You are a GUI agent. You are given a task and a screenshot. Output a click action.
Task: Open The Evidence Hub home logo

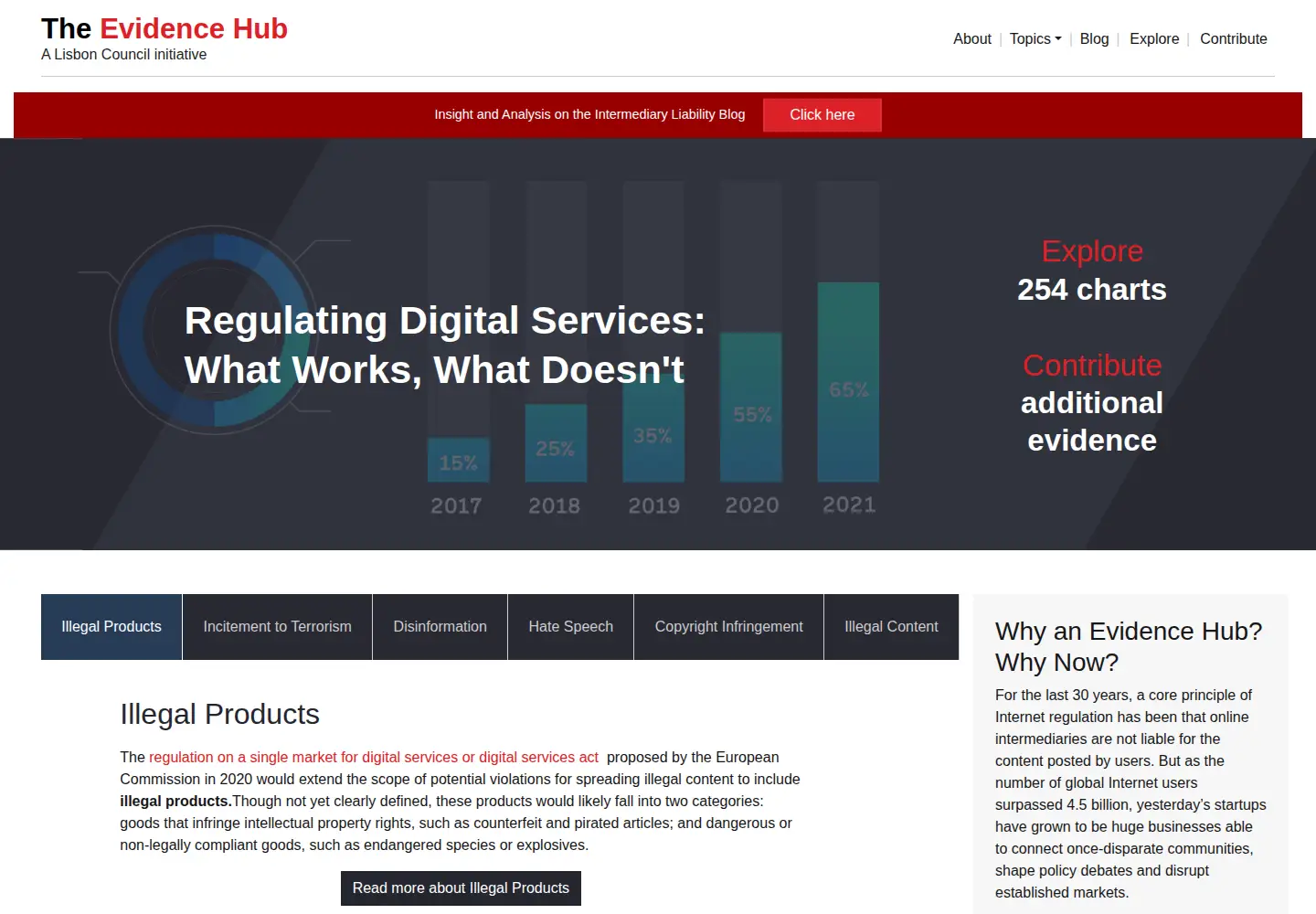(x=164, y=28)
